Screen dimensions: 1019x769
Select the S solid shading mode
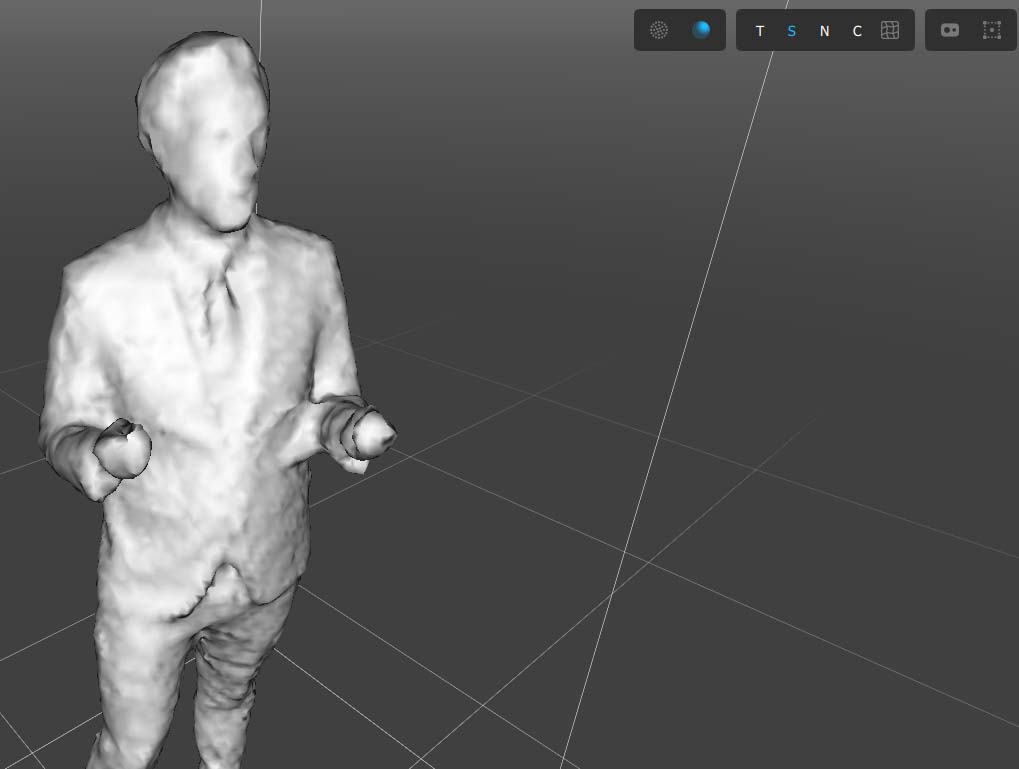point(791,31)
